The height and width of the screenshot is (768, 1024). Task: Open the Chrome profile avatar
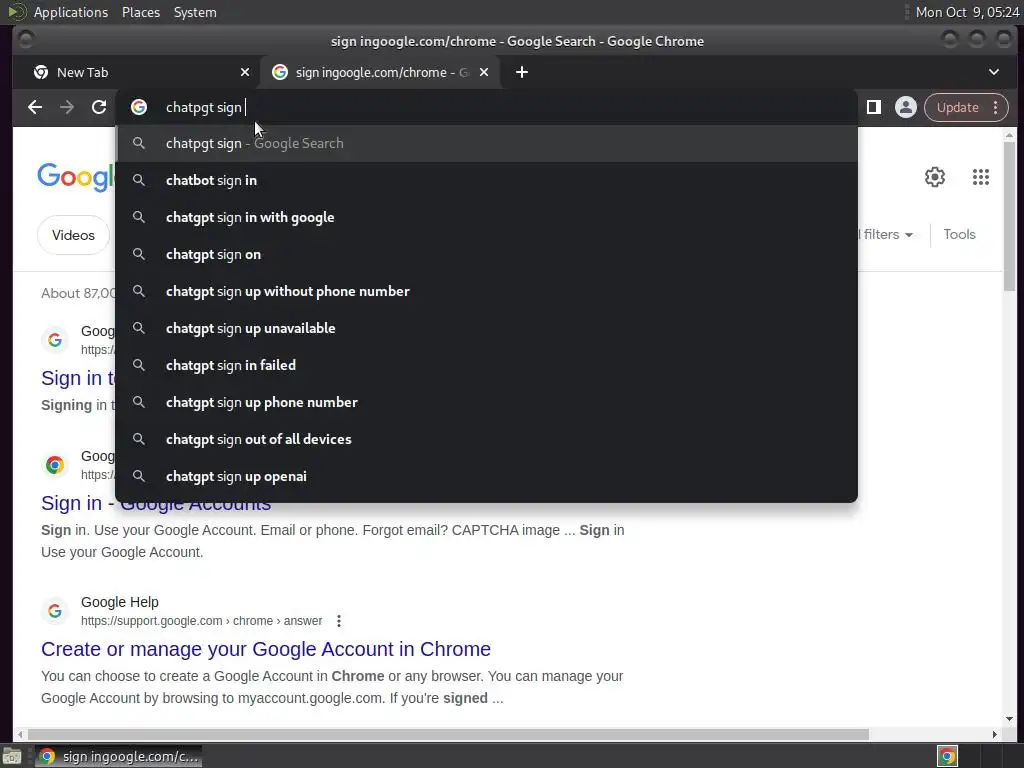pos(906,107)
